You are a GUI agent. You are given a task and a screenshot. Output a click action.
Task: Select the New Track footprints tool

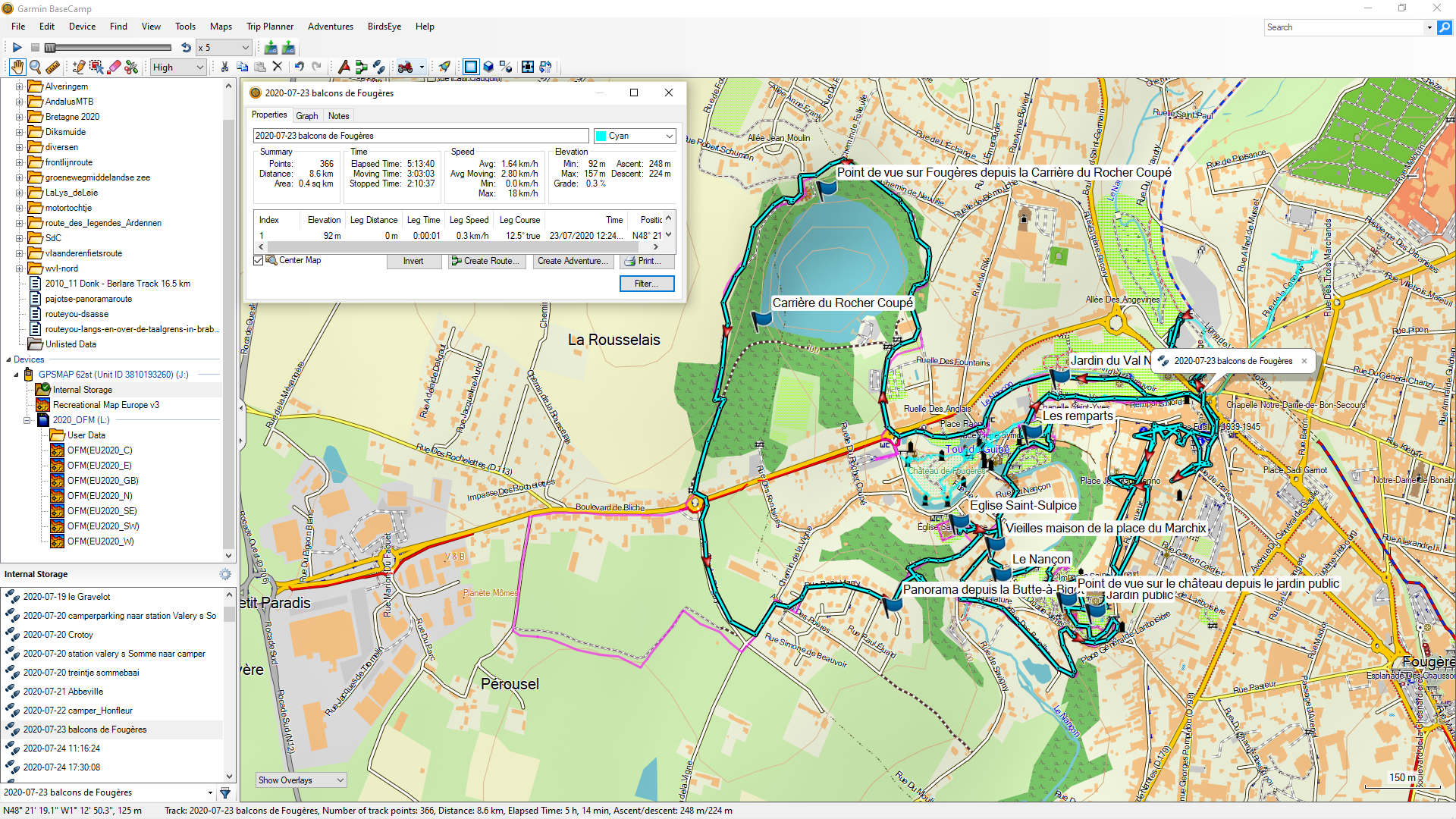[x=379, y=67]
